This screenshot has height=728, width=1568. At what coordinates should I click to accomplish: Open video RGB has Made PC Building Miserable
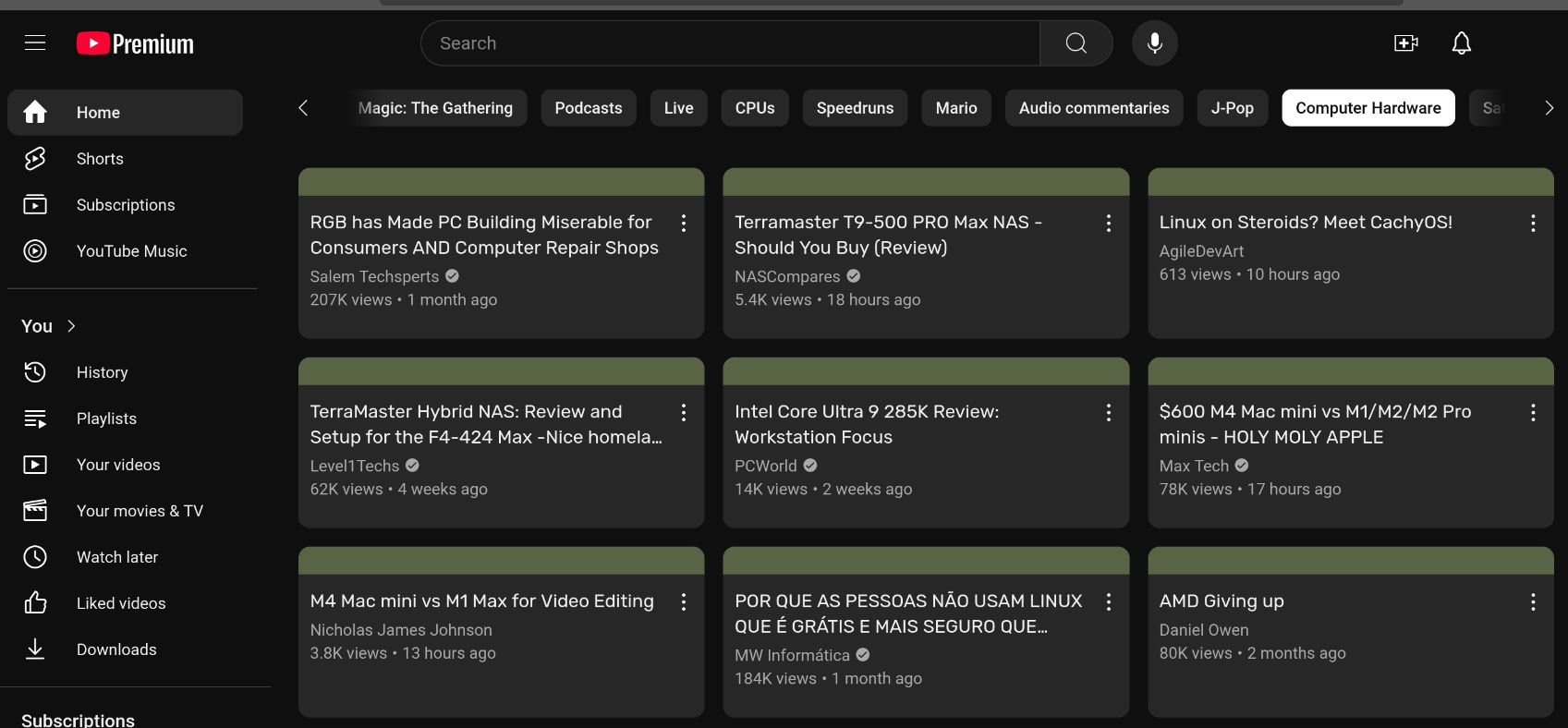point(484,235)
